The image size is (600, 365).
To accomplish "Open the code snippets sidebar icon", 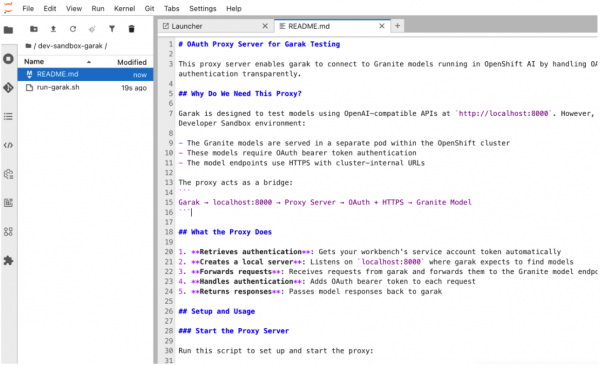I will [8, 145].
